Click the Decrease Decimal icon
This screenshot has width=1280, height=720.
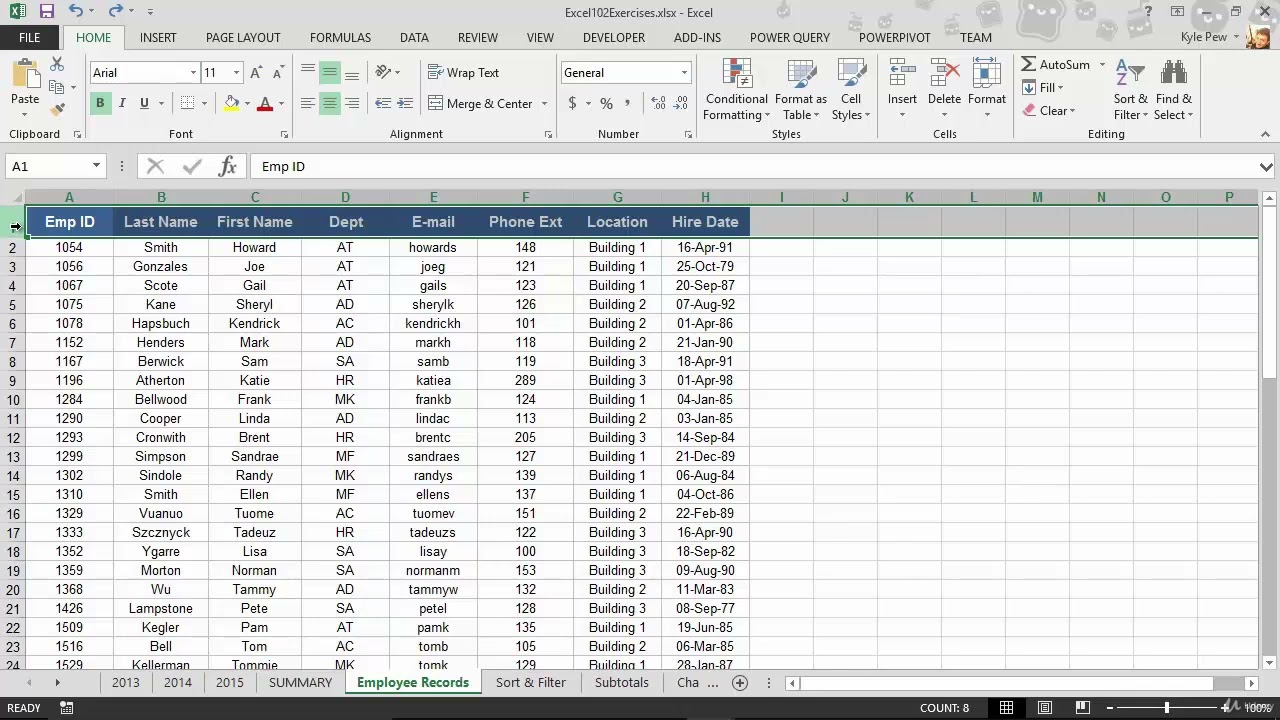point(681,103)
